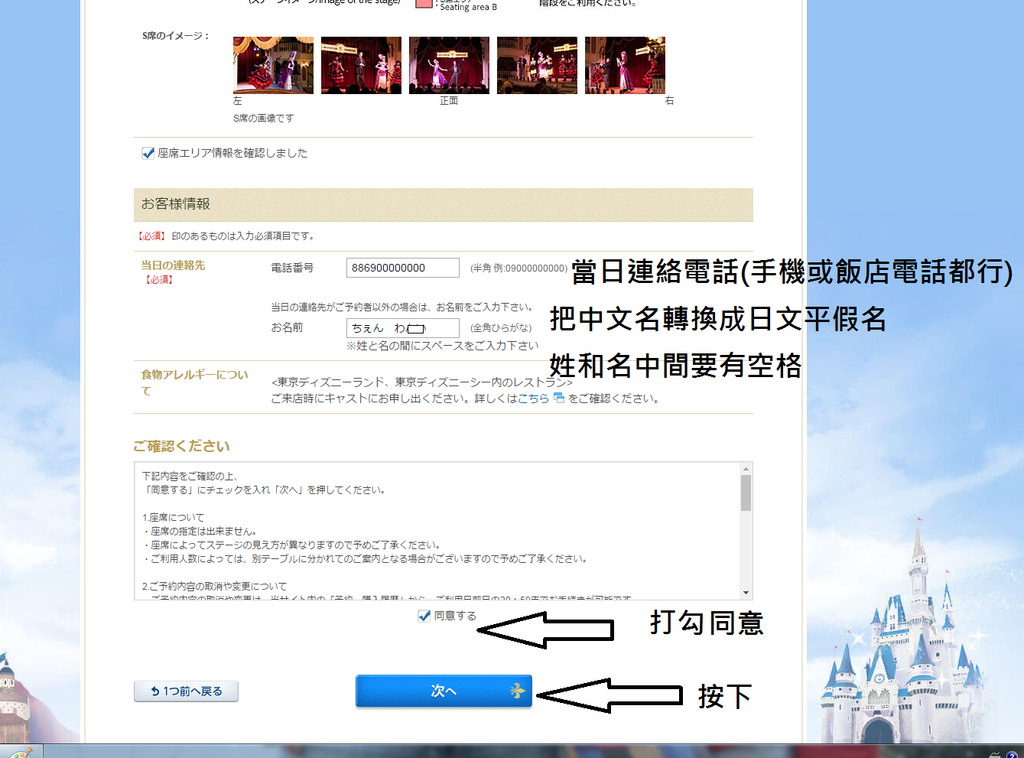Click the 次へ next button
Screen dimensions: 1024x758
tap(444, 691)
